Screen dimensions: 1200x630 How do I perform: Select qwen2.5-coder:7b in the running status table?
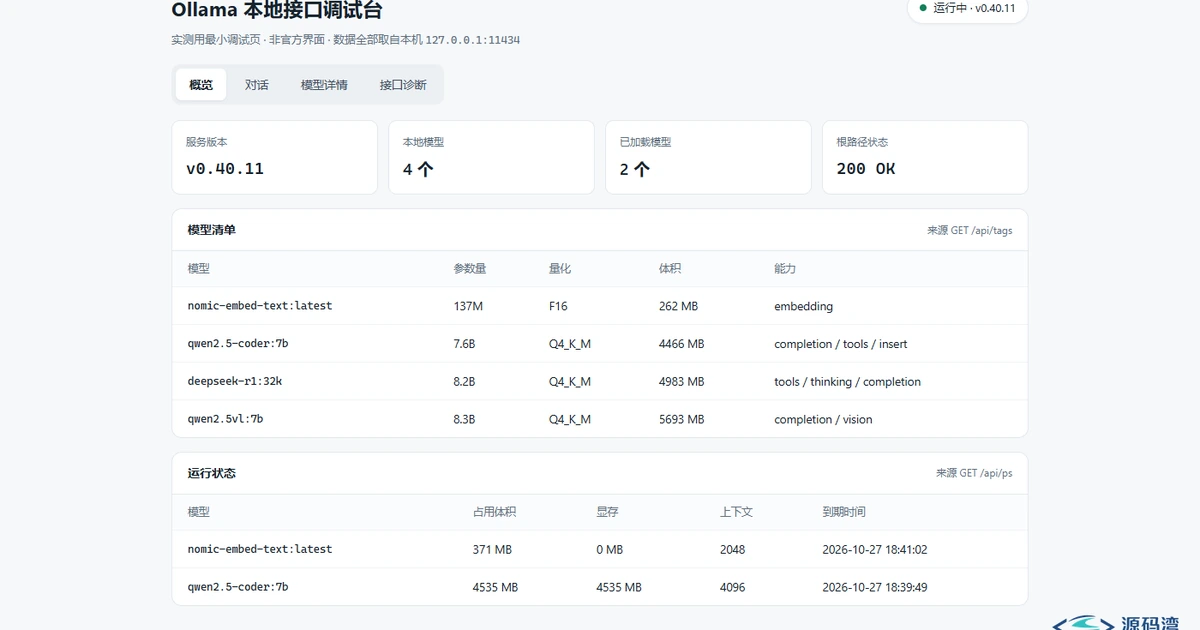tap(238, 587)
